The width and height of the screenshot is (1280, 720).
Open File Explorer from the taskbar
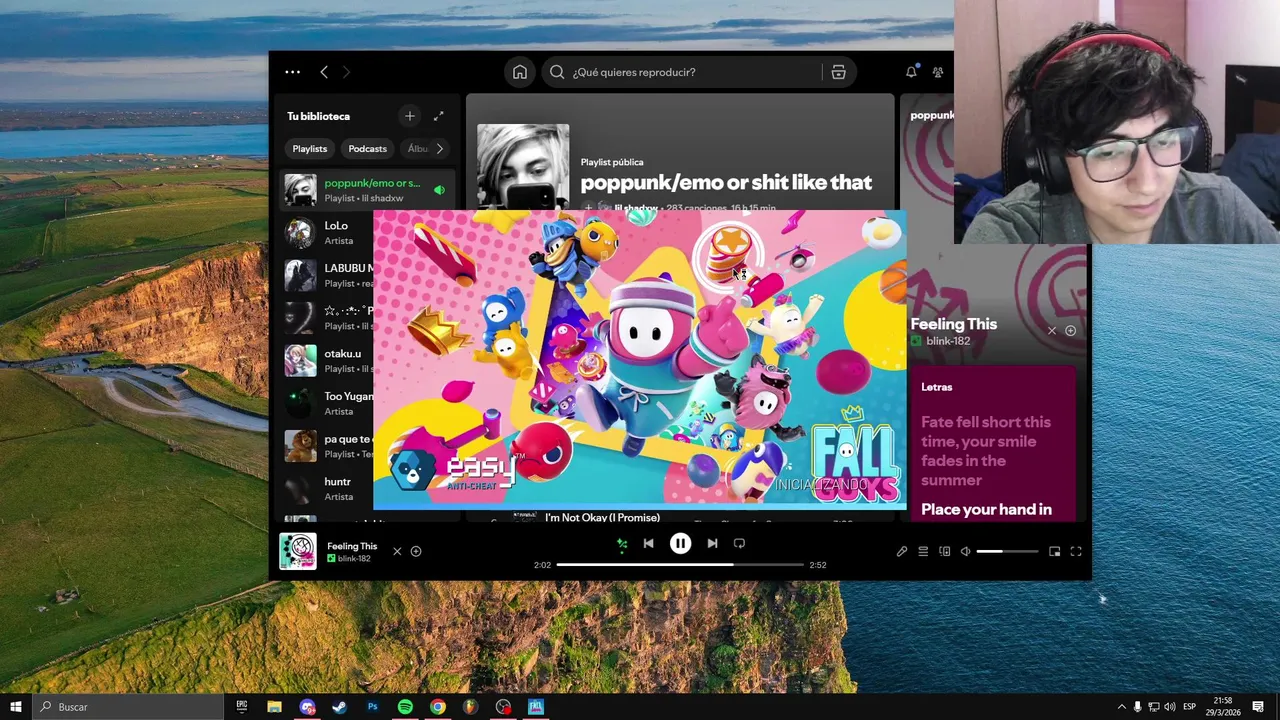coord(274,707)
